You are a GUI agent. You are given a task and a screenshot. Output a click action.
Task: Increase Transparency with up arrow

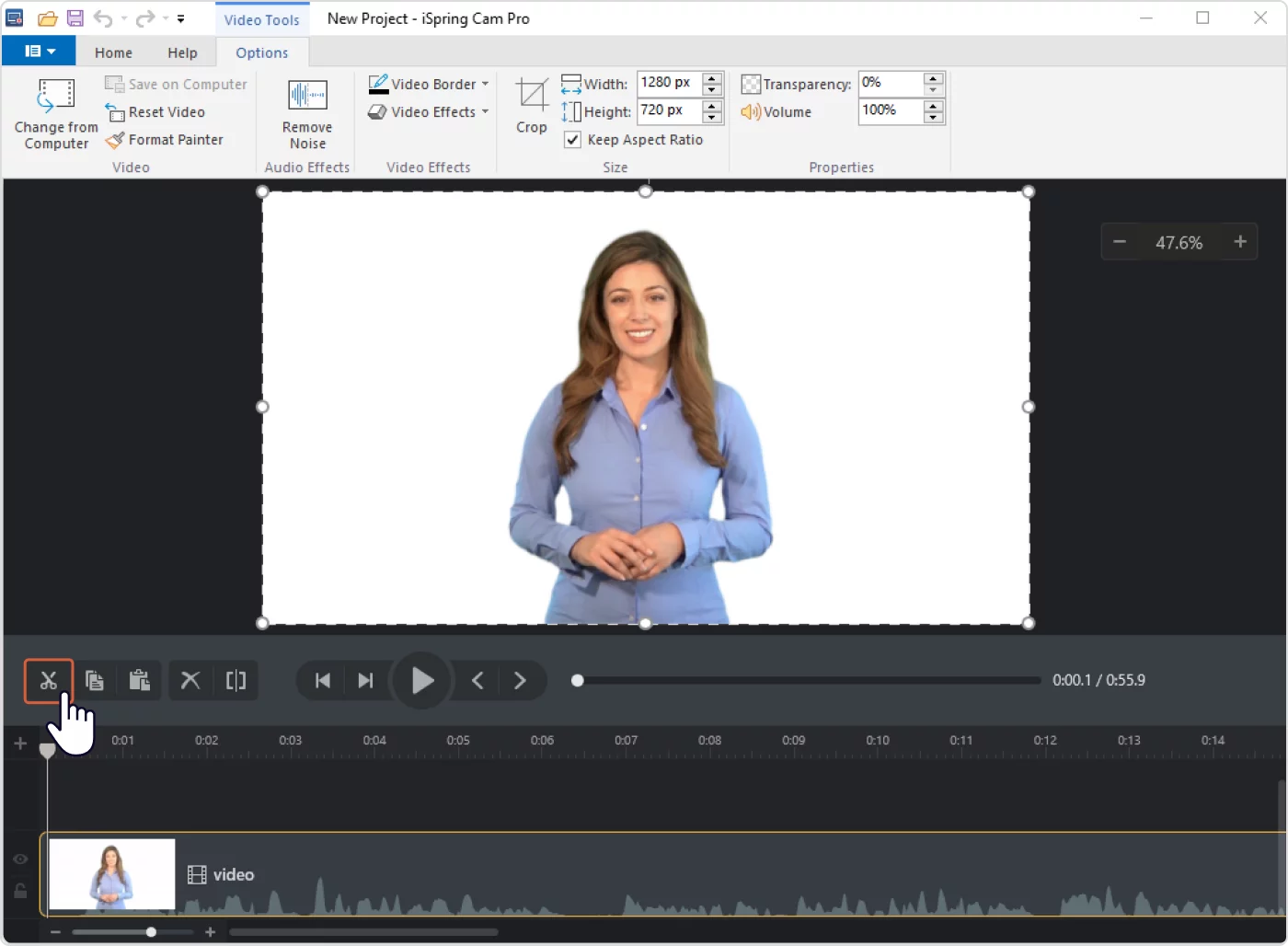[x=933, y=78]
